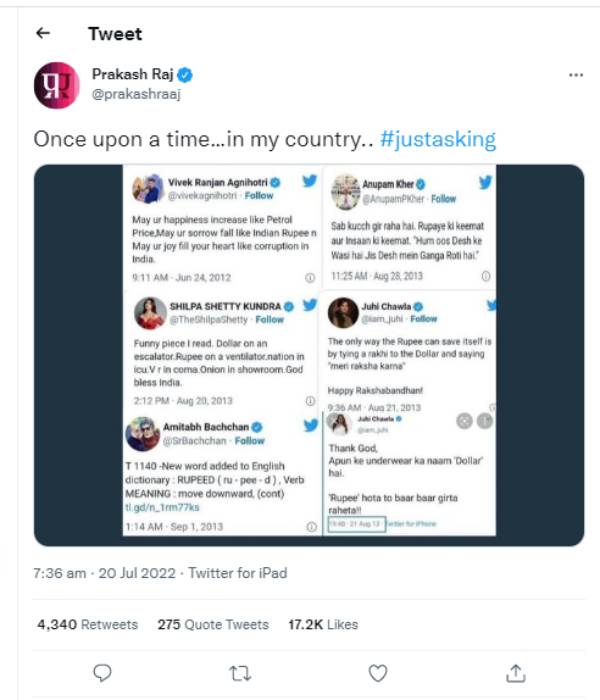Open the tl.gd link in Amitabh Bachchan's tweet

click(x=163, y=509)
